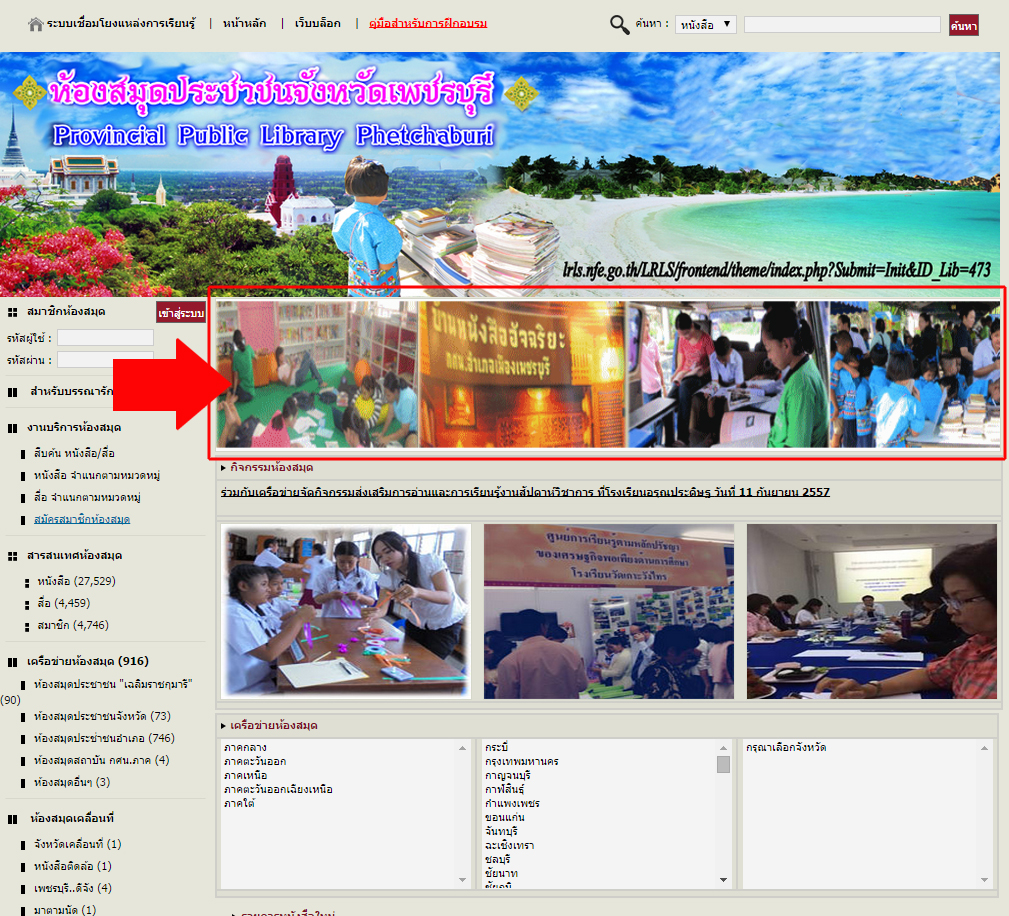
Task: Select 'ภาคเหนือ' in the region list
Action: click(x=245, y=776)
